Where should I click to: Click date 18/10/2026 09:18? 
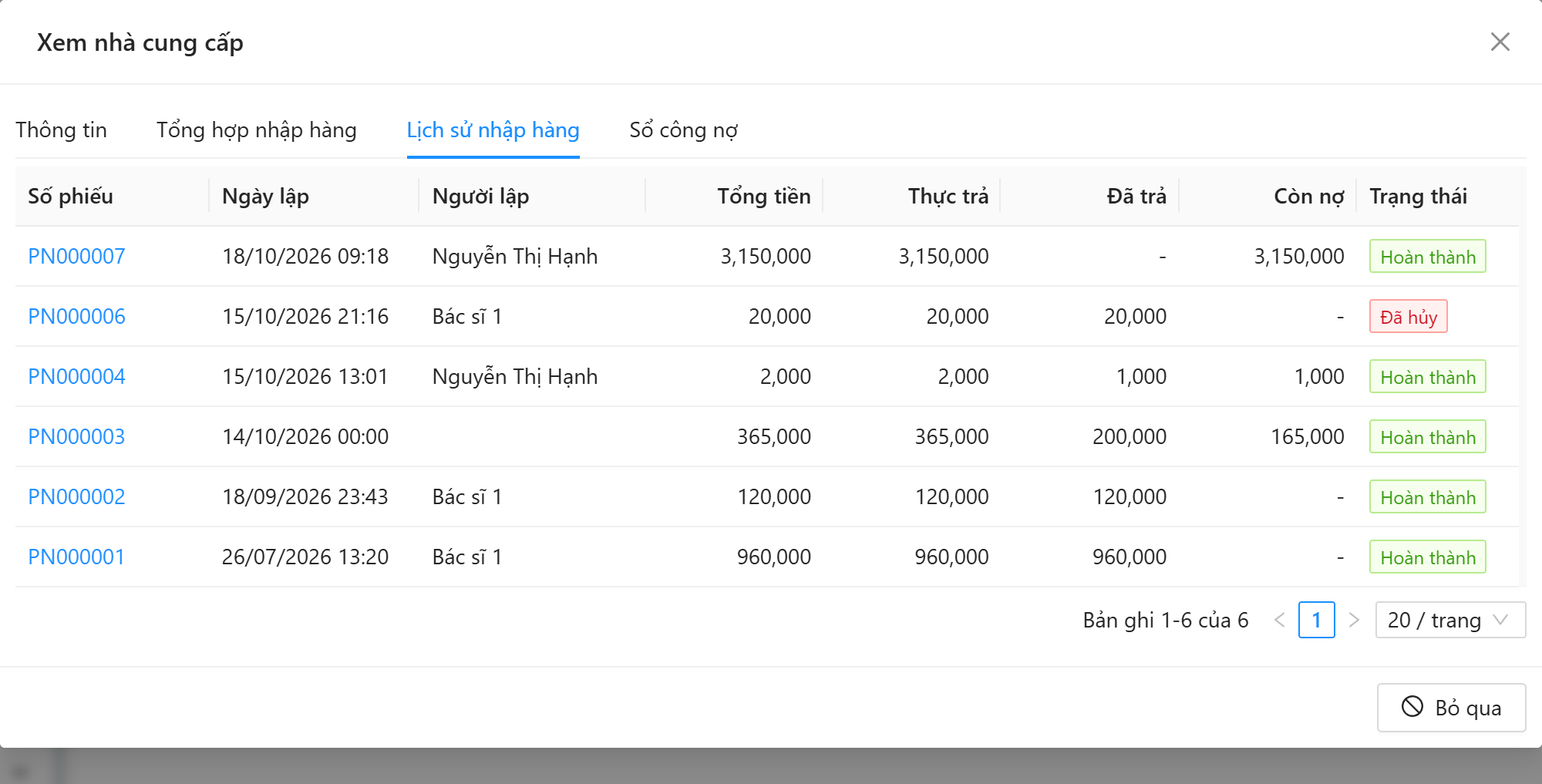(305, 256)
